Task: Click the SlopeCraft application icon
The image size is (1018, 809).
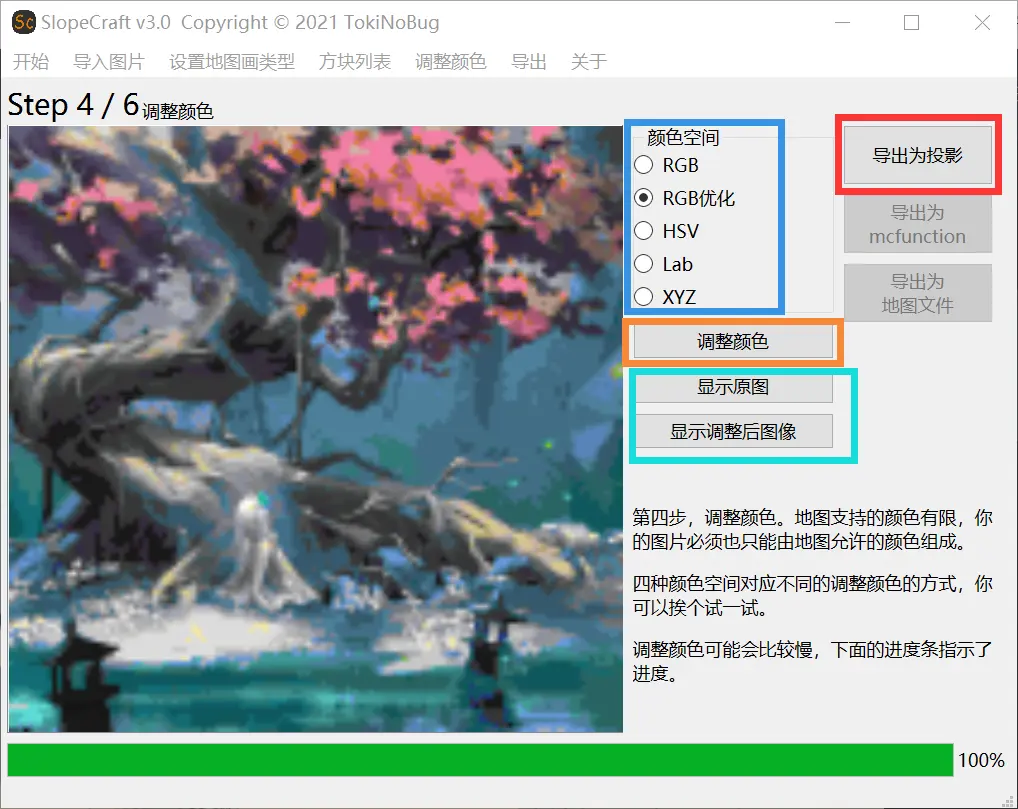Action: point(22,22)
